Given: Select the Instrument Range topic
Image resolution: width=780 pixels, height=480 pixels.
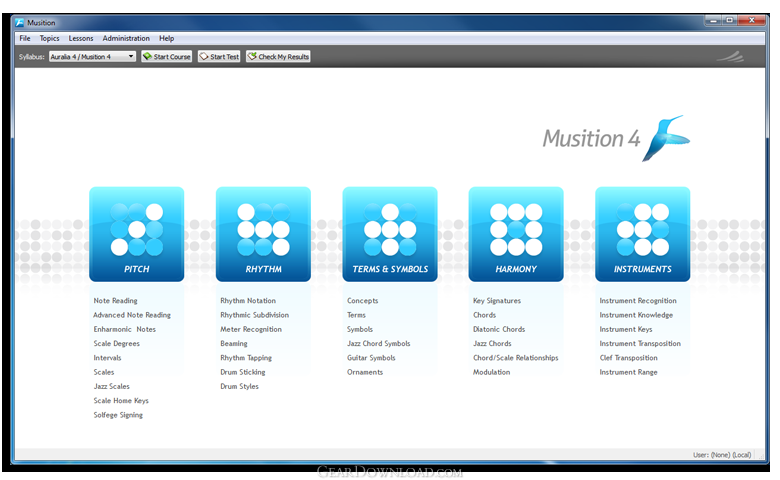Looking at the screenshot, I should click(x=628, y=372).
